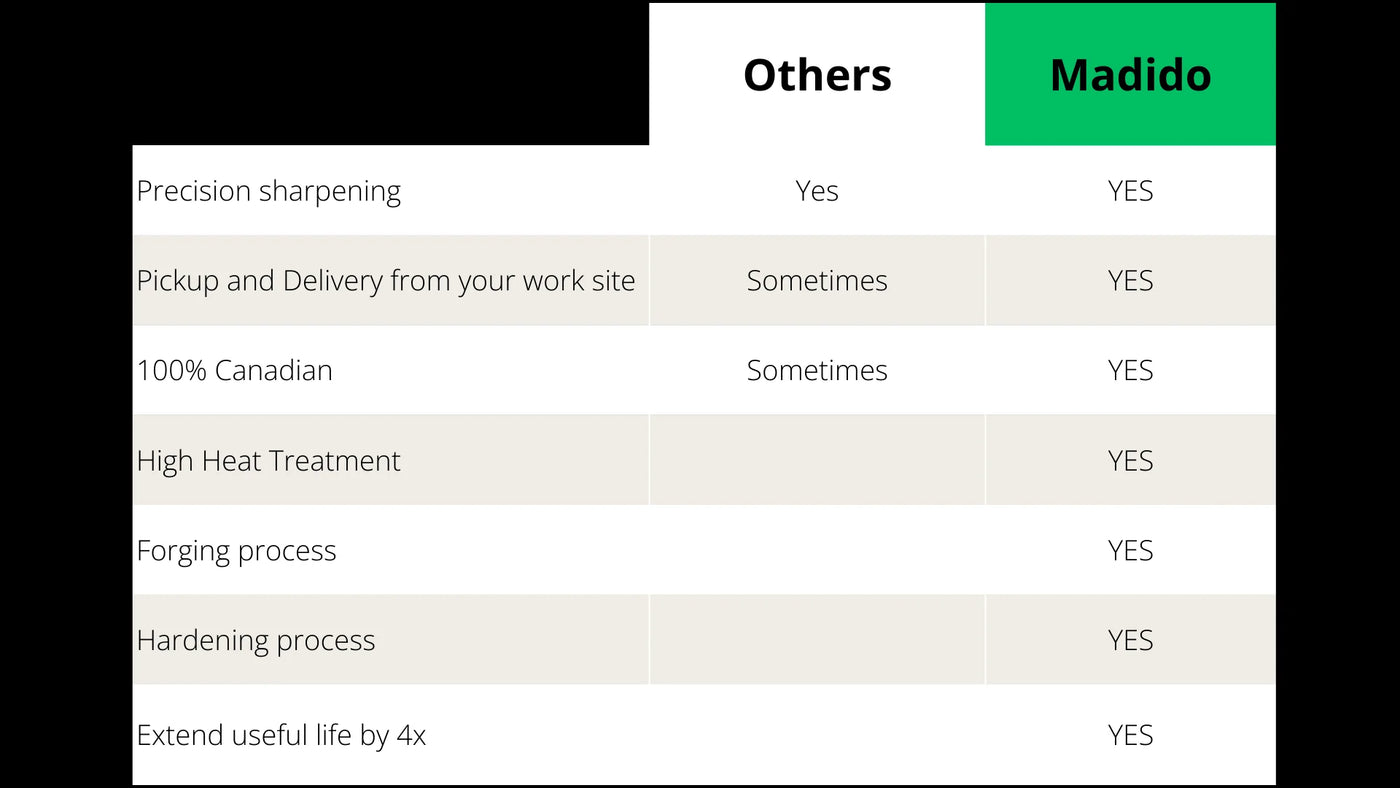Select the "Precision sharpening" row label
Viewport: 1400px width, 788px height.
[x=269, y=191]
